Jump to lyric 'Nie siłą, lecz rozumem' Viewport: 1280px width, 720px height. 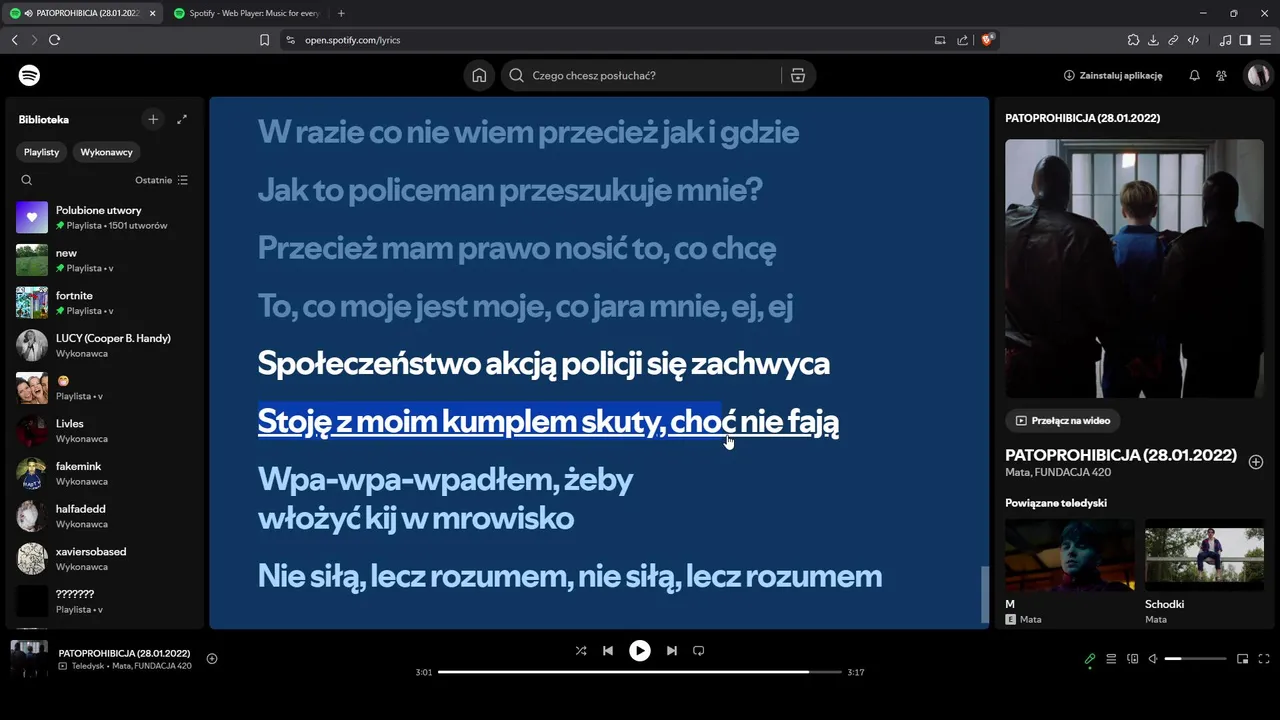coord(570,576)
